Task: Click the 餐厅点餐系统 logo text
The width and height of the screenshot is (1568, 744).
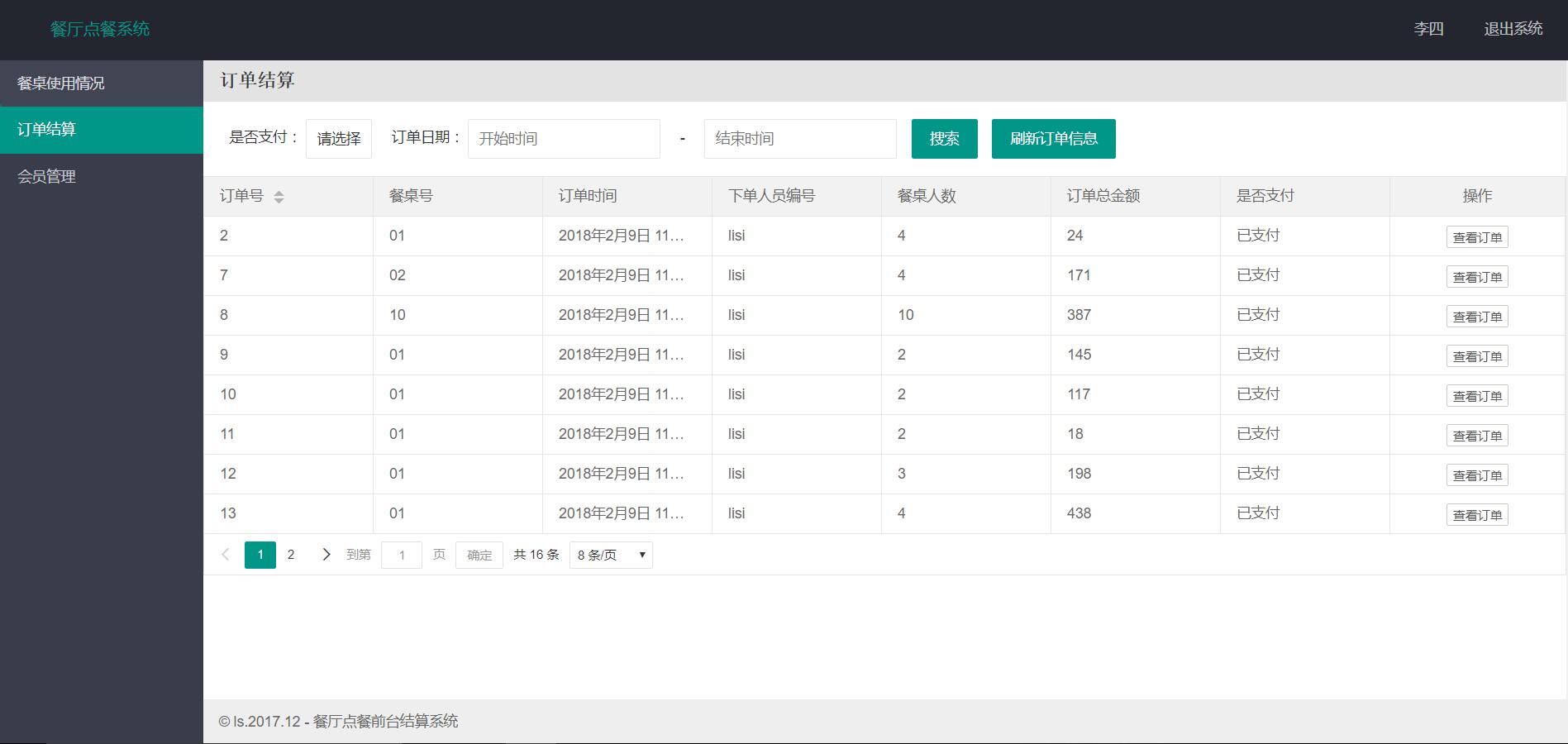Action: [100, 29]
